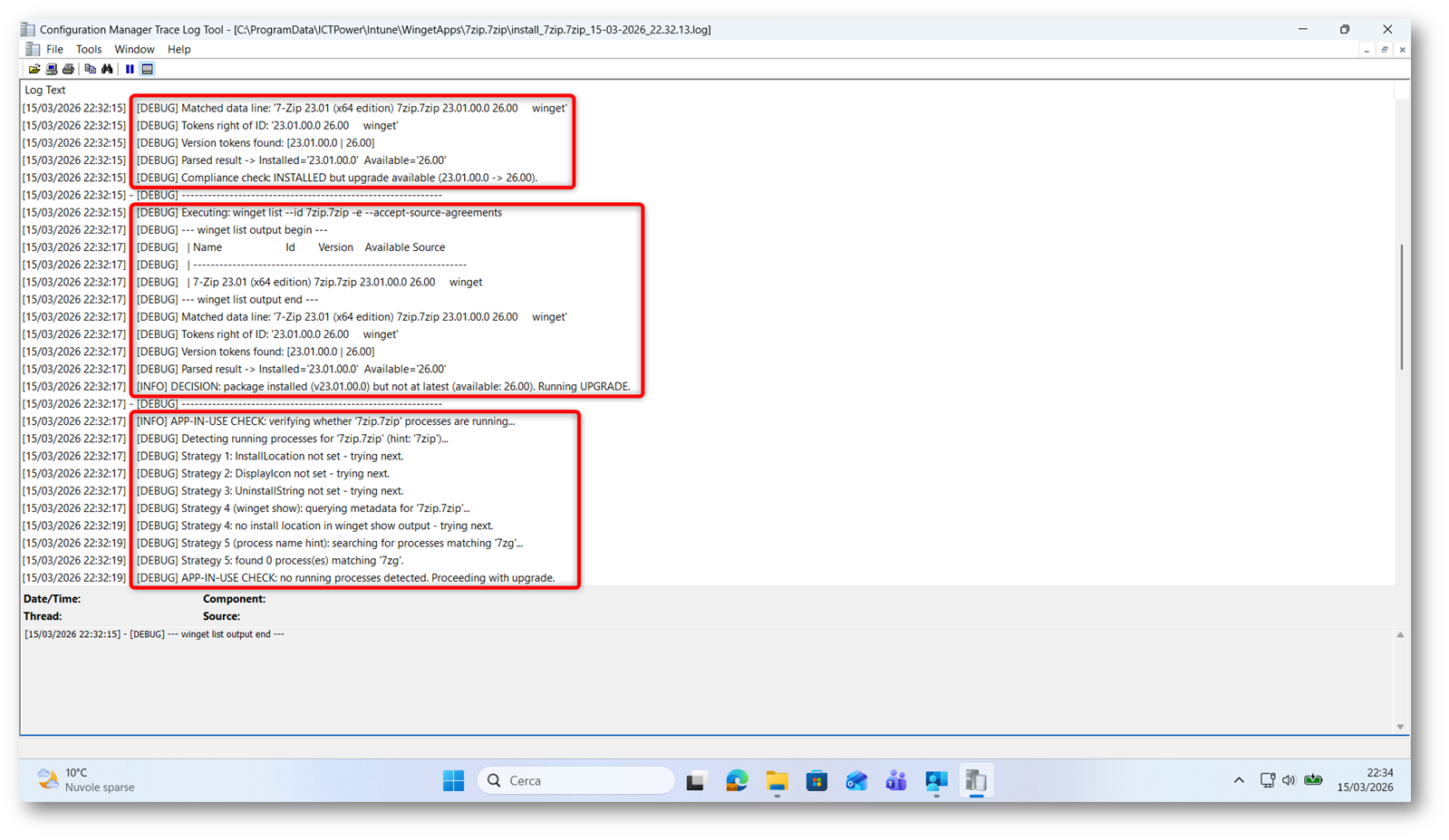Select the 'winget list output begin' row
This screenshot has width=1449, height=840.
tap(707, 229)
